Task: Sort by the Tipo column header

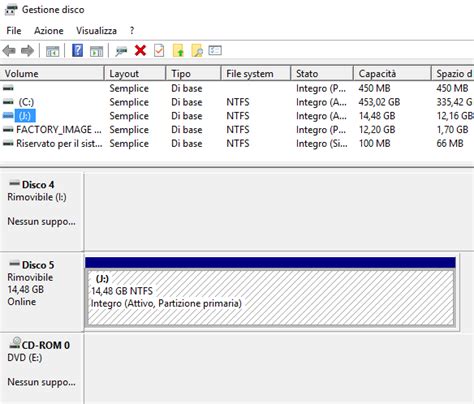Action: pos(193,73)
